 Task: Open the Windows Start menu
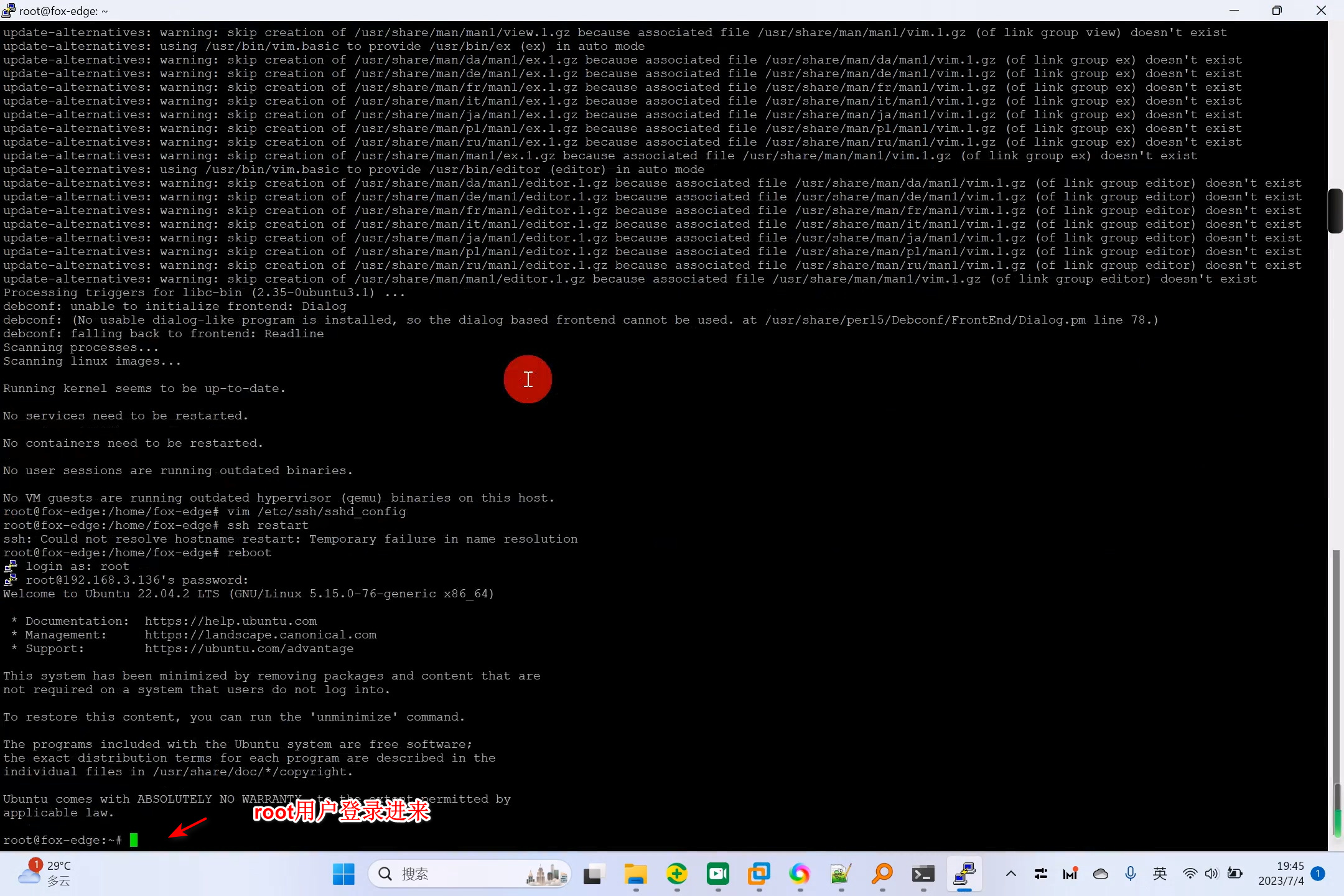coord(343,874)
